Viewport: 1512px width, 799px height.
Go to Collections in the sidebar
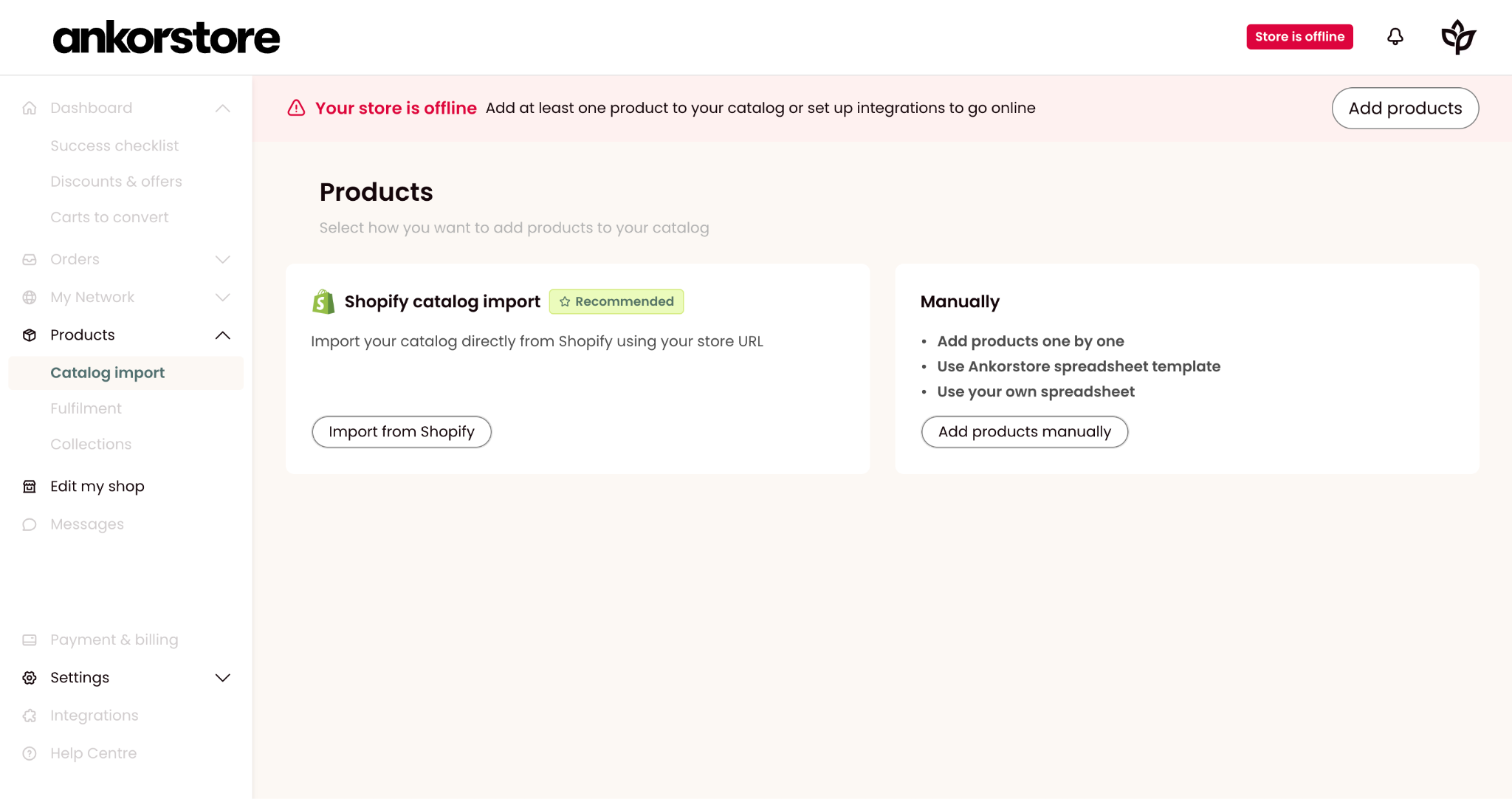[91, 444]
